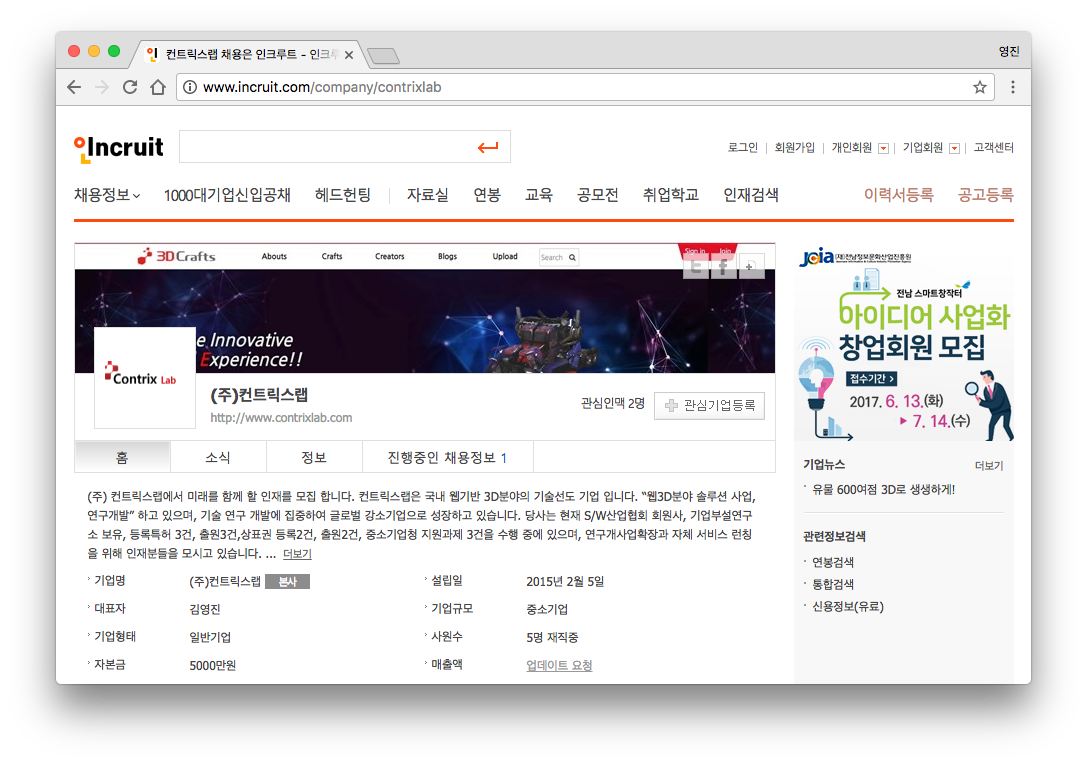Bookmark this page with the star icon
1087x764 pixels.
(980, 87)
